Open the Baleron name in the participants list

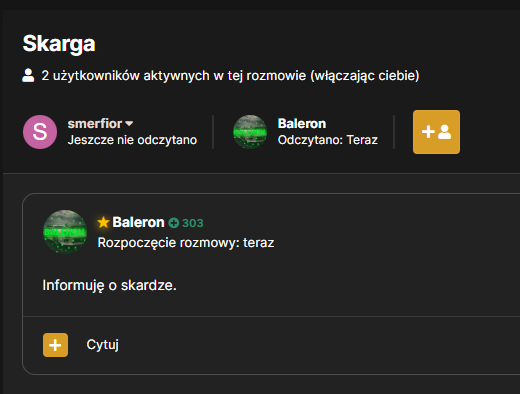pyautogui.click(x=302, y=124)
